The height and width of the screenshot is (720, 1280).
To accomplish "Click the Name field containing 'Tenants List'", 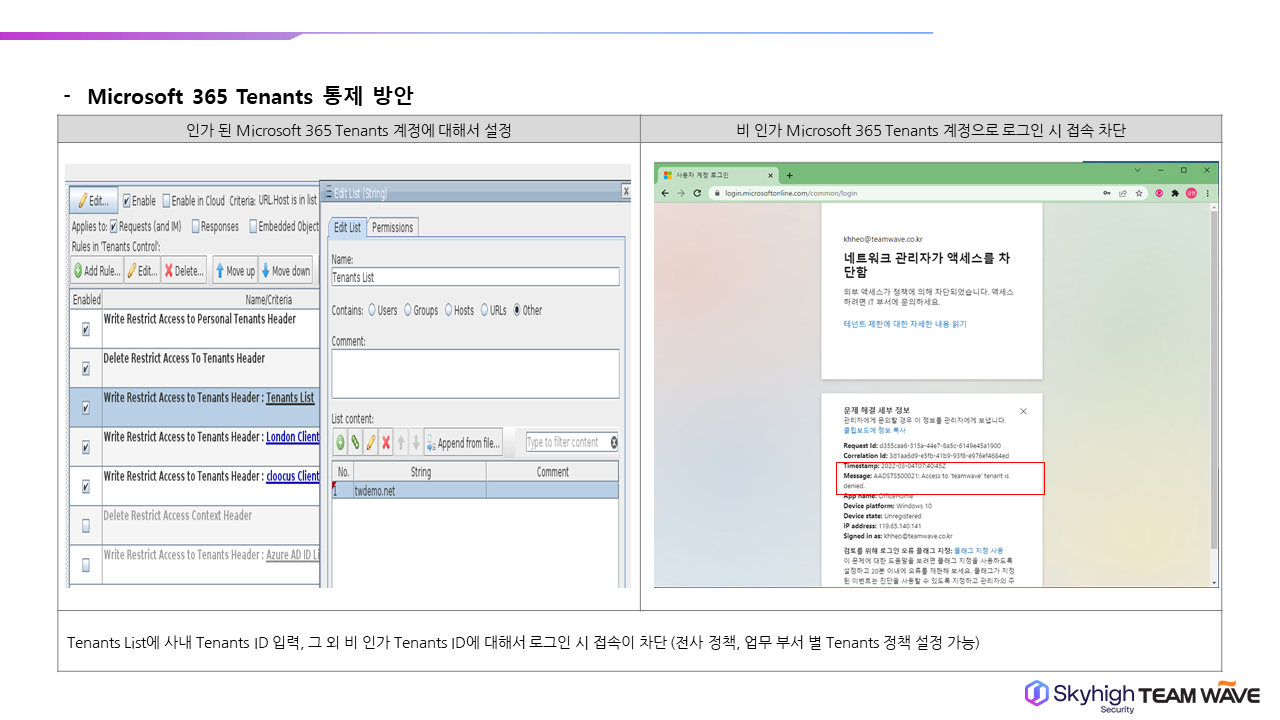I will [475, 277].
